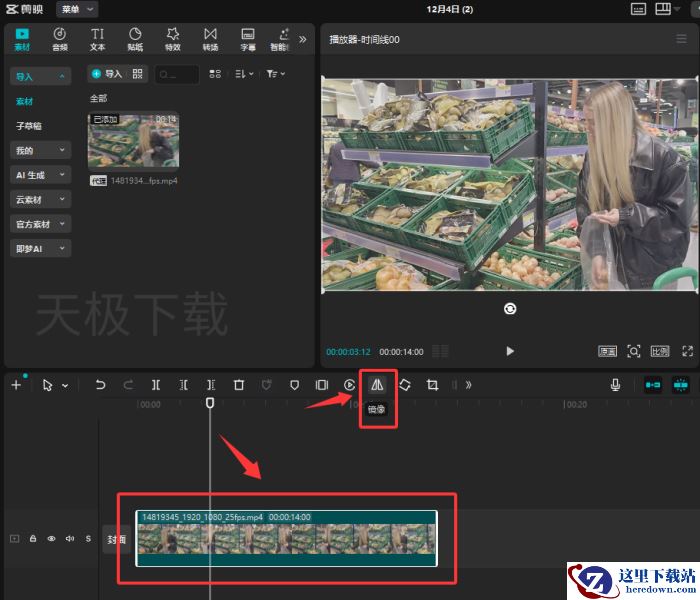Click the file name 1481934...fps.mp4
The height and width of the screenshot is (600, 700).
click(144, 180)
